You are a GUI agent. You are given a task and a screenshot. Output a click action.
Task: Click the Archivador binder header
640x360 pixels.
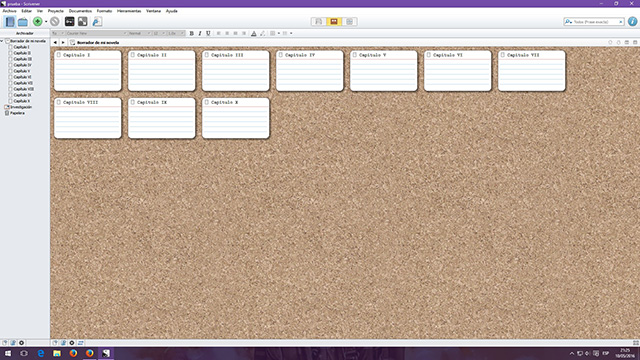point(25,33)
